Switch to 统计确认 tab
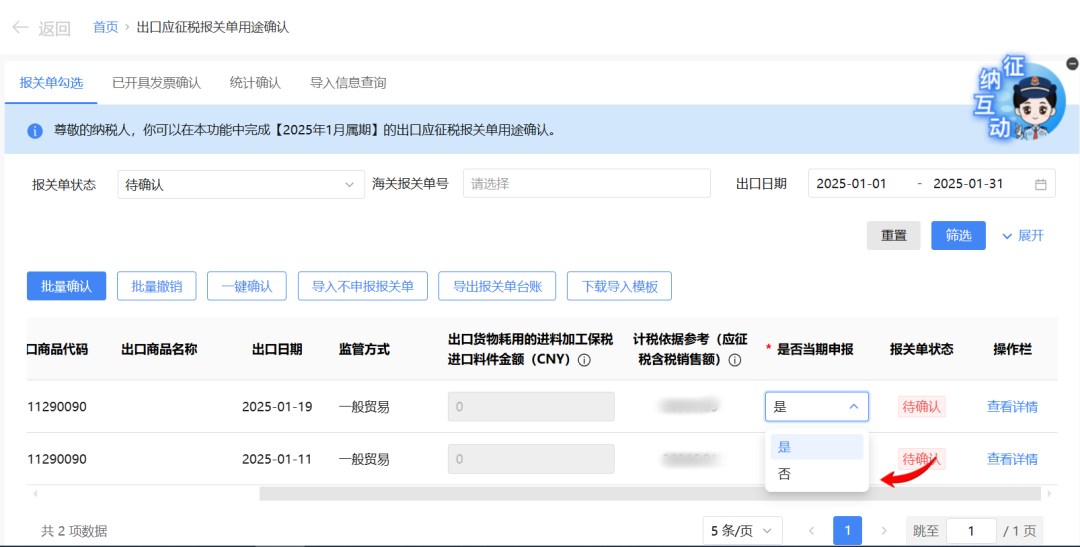The image size is (1080, 547). tap(255, 83)
